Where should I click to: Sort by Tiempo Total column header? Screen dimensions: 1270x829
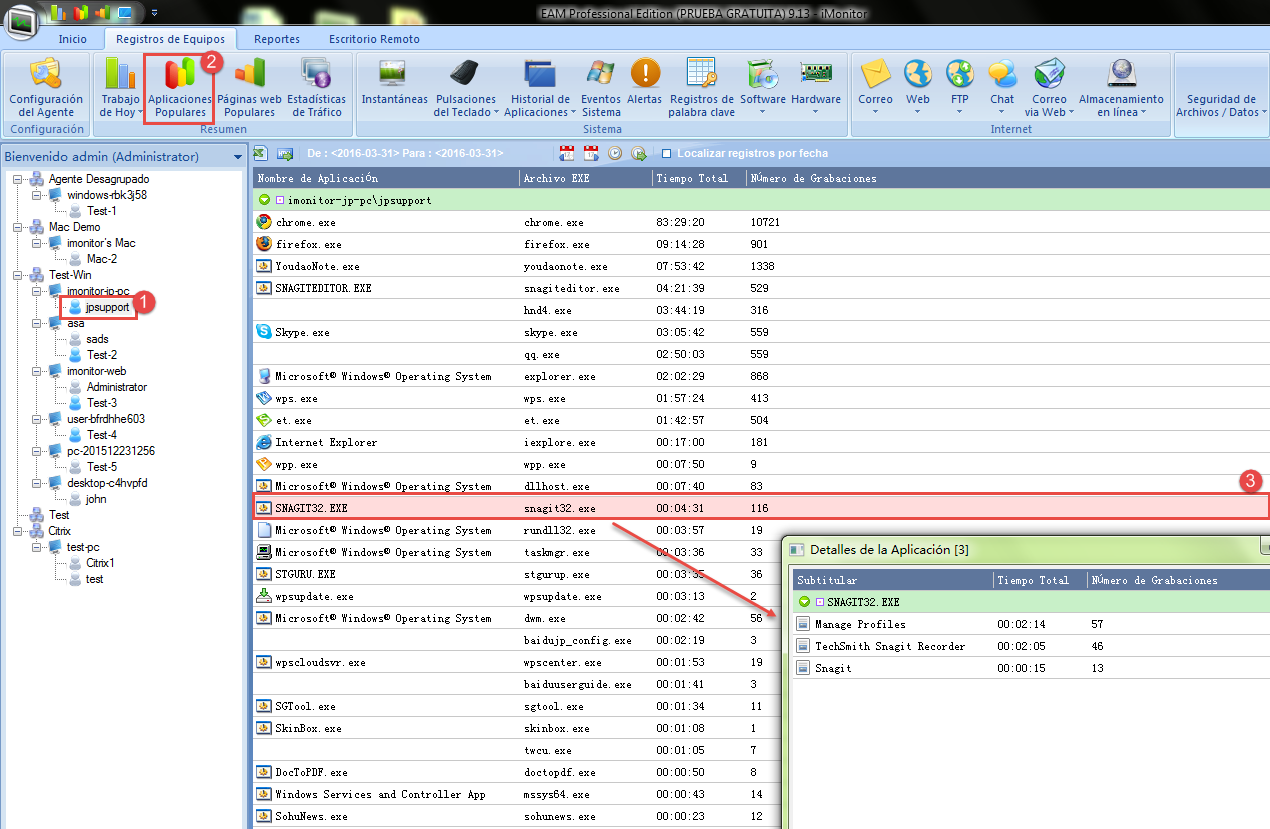[x=691, y=178]
